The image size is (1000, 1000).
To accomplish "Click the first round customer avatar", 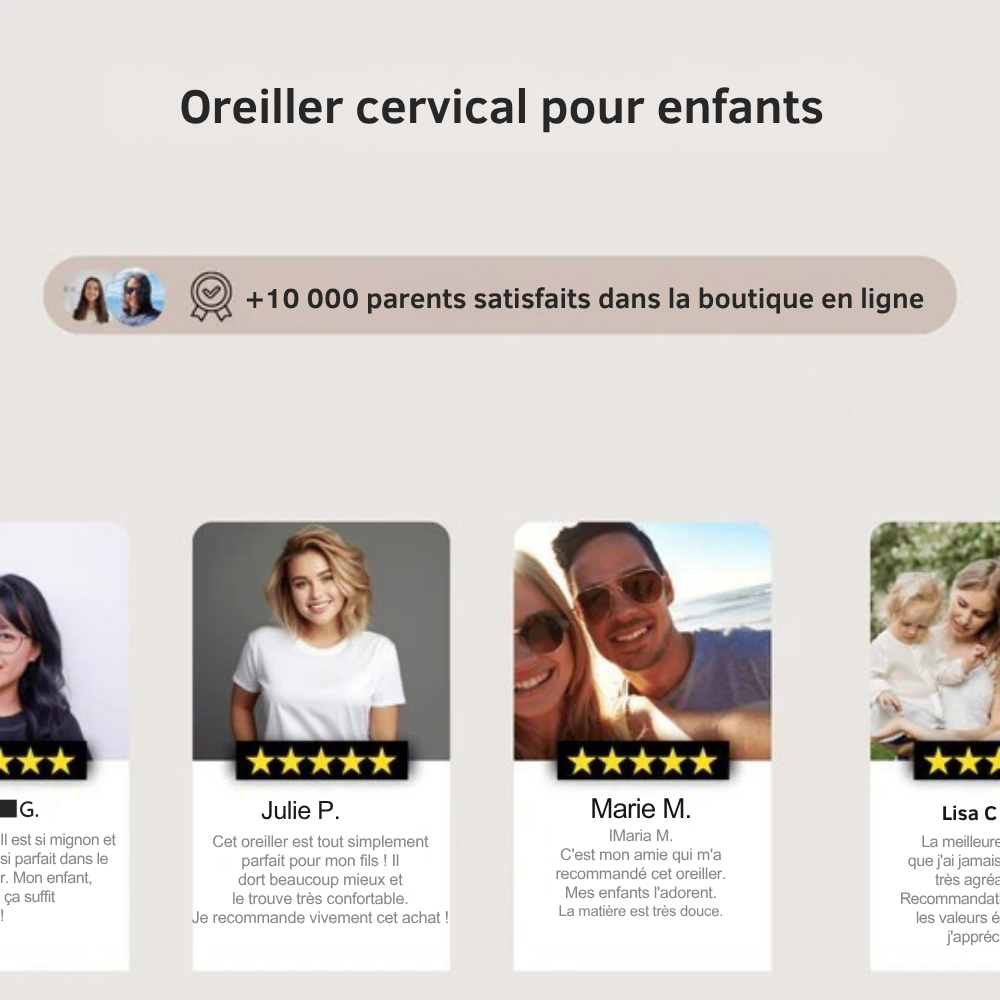I will [91, 297].
